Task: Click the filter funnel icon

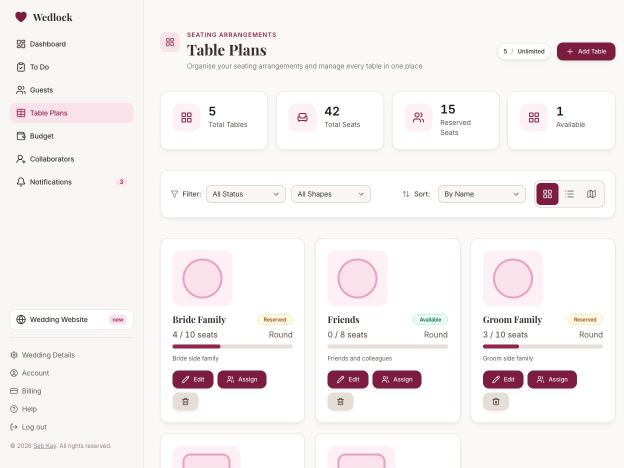Action: [174, 194]
